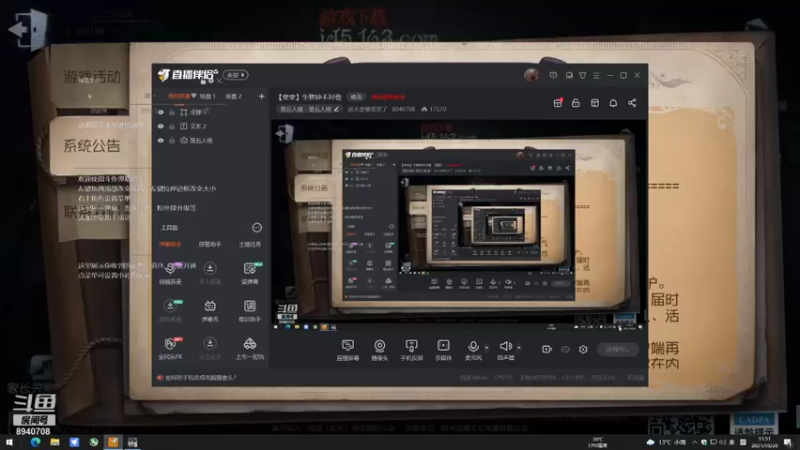Open the layout panel icon beside the bell
The height and width of the screenshot is (450, 800).
pos(594,103)
